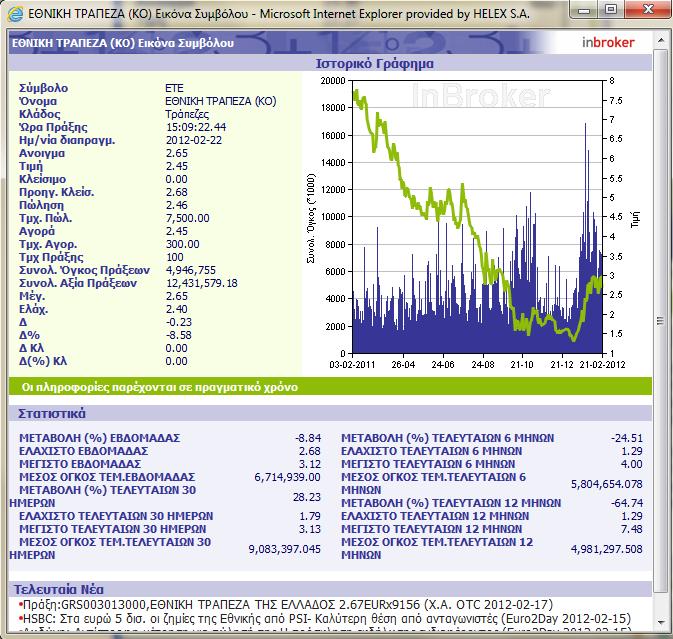
Task: Click 30-day average volume 9,083,397.045
Action: pyautogui.click(x=285, y=549)
